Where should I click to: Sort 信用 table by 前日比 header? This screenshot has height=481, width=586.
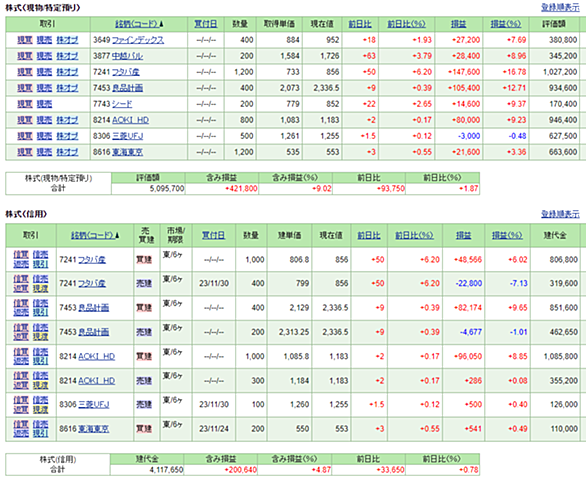click(x=368, y=235)
